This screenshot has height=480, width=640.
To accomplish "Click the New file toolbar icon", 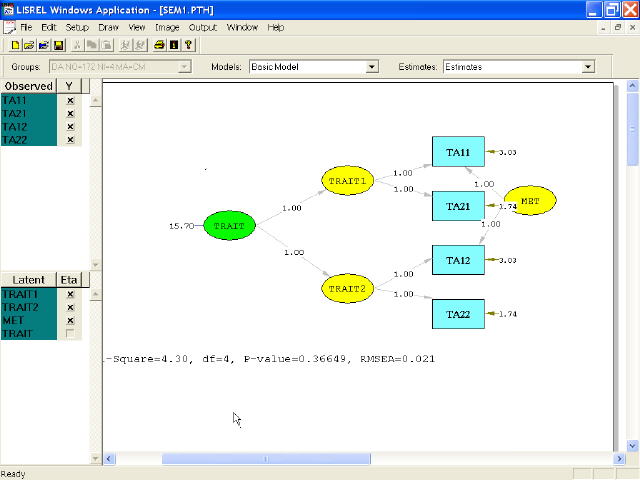I will 16,45.
